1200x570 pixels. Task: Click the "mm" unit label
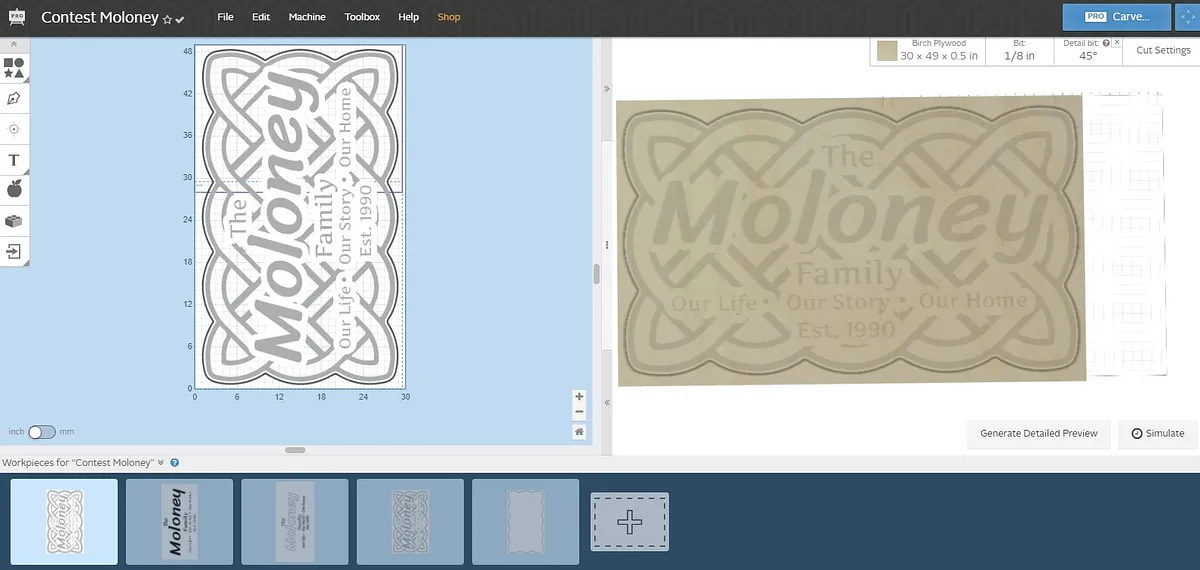click(67, 432)
